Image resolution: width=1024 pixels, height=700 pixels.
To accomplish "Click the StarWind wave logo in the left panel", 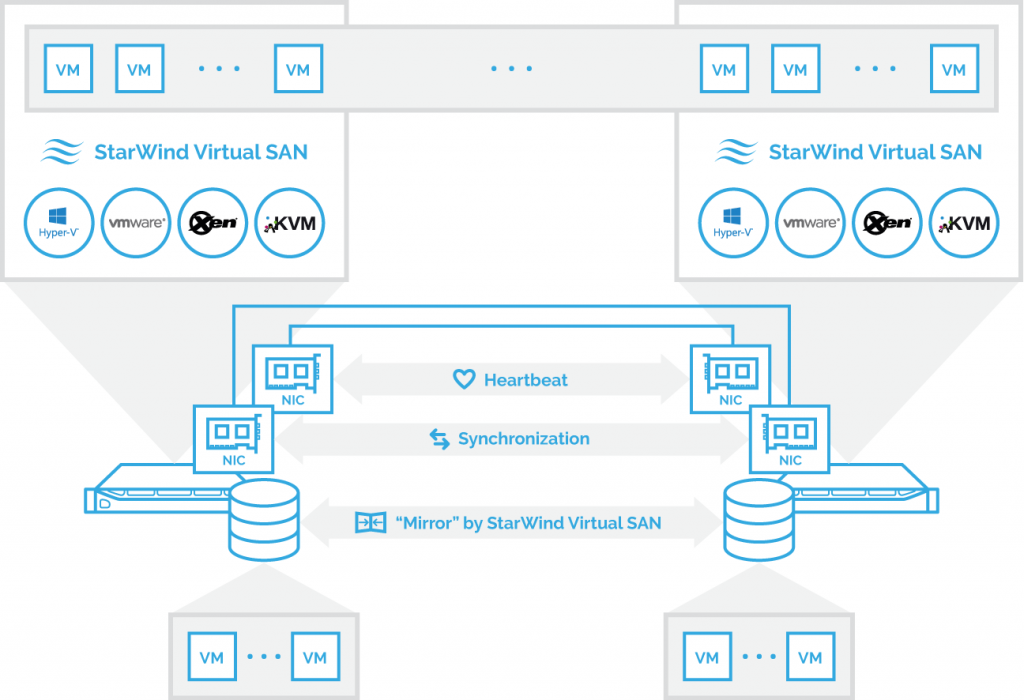I will tap(62, 151).
